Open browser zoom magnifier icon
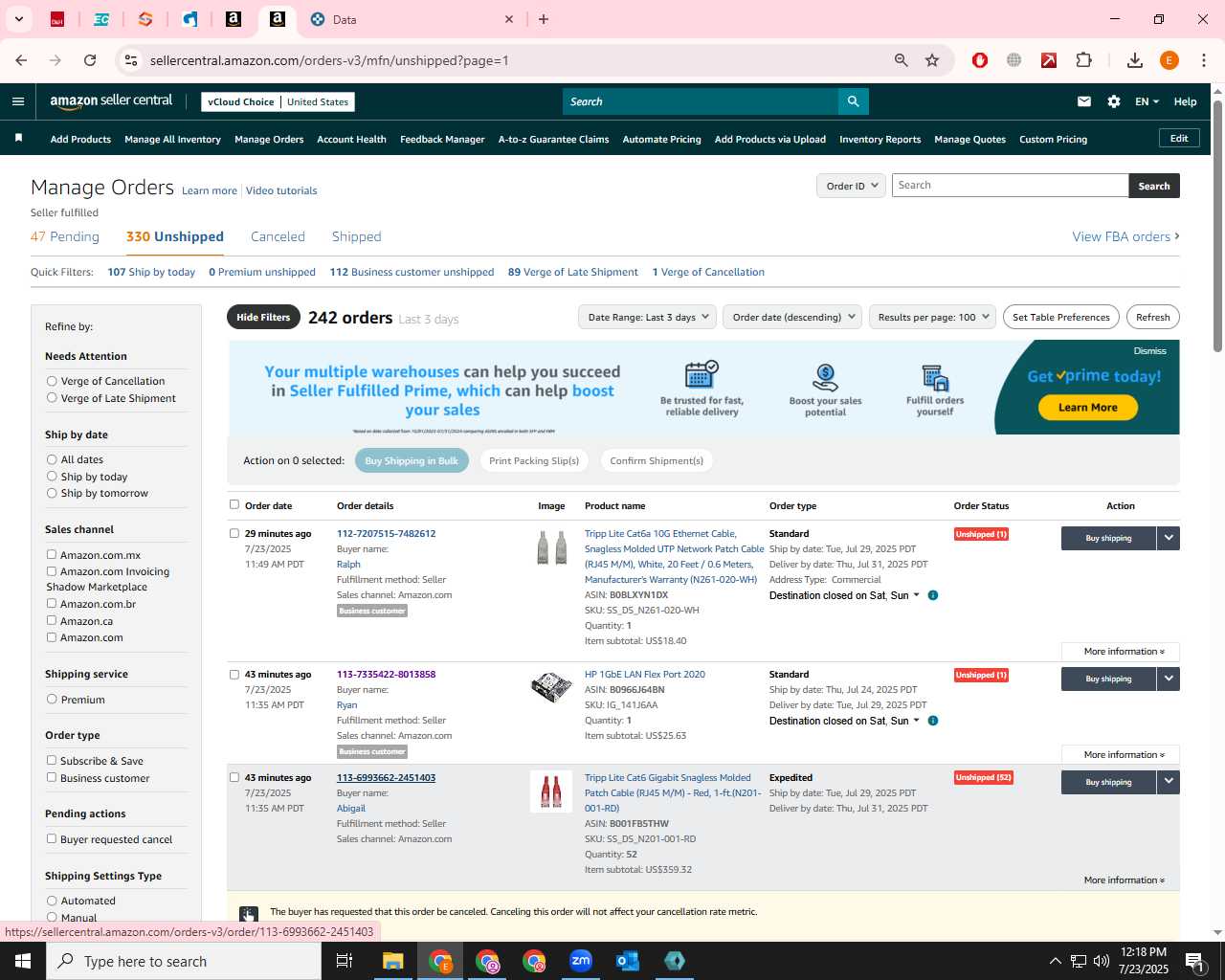Image resolution: width=1225 pixels, height=980 pixels. coord(901,60)
